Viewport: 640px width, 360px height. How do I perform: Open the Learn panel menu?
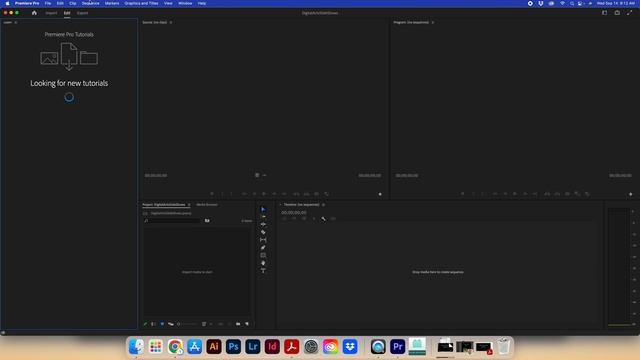[16, 22]
